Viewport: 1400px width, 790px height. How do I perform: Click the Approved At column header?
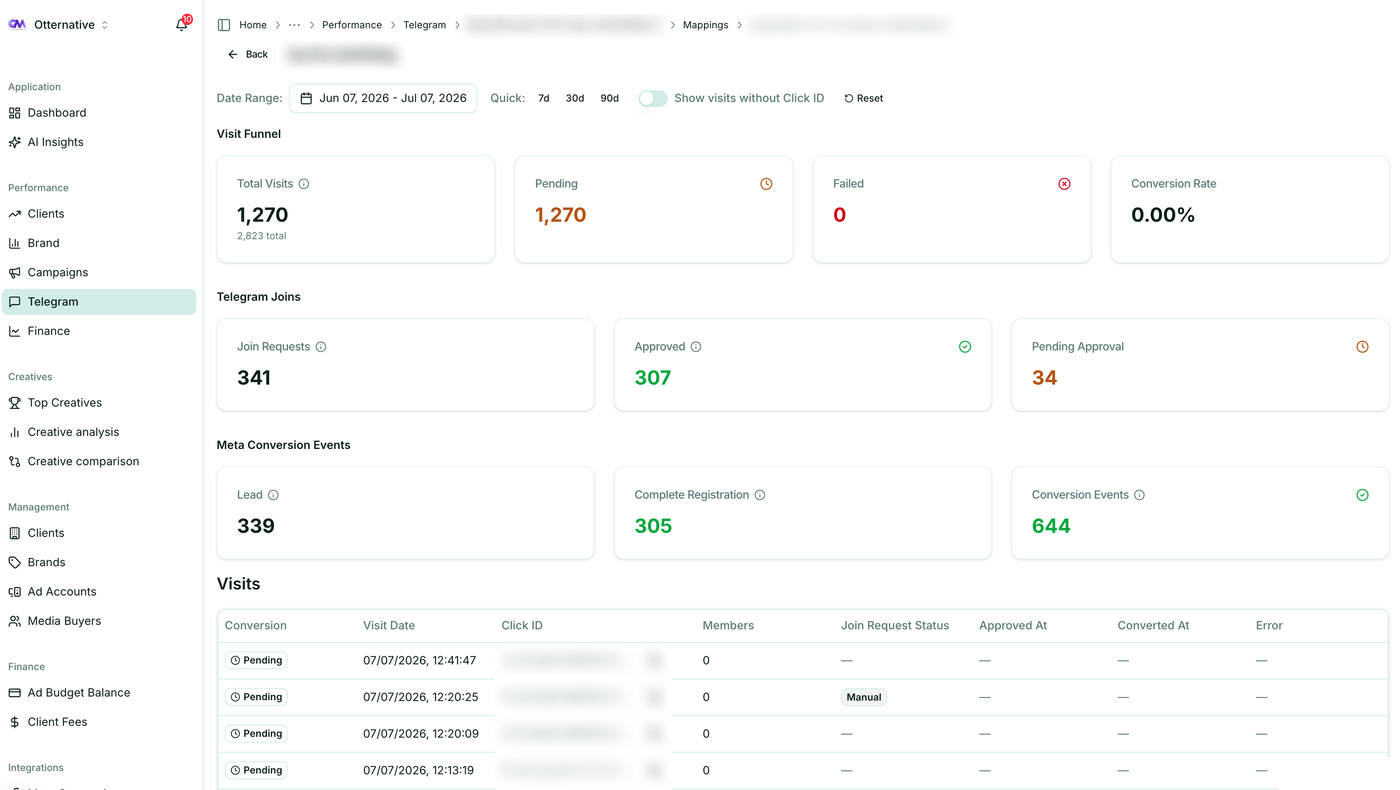tap(1013, 625)
